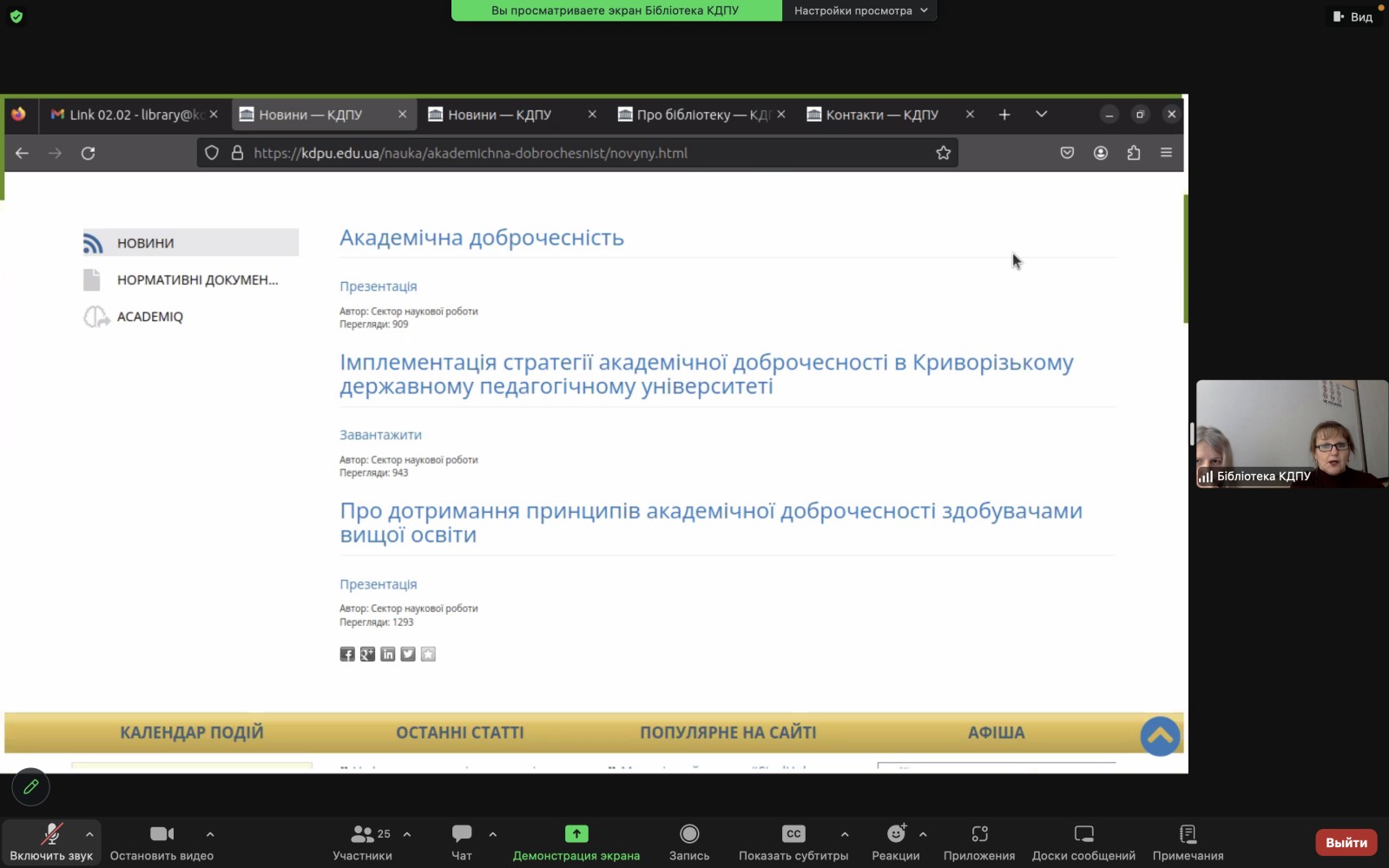Open Реакции reactions menu
The image size is (1389, 868).
click(x=896, y=843)
